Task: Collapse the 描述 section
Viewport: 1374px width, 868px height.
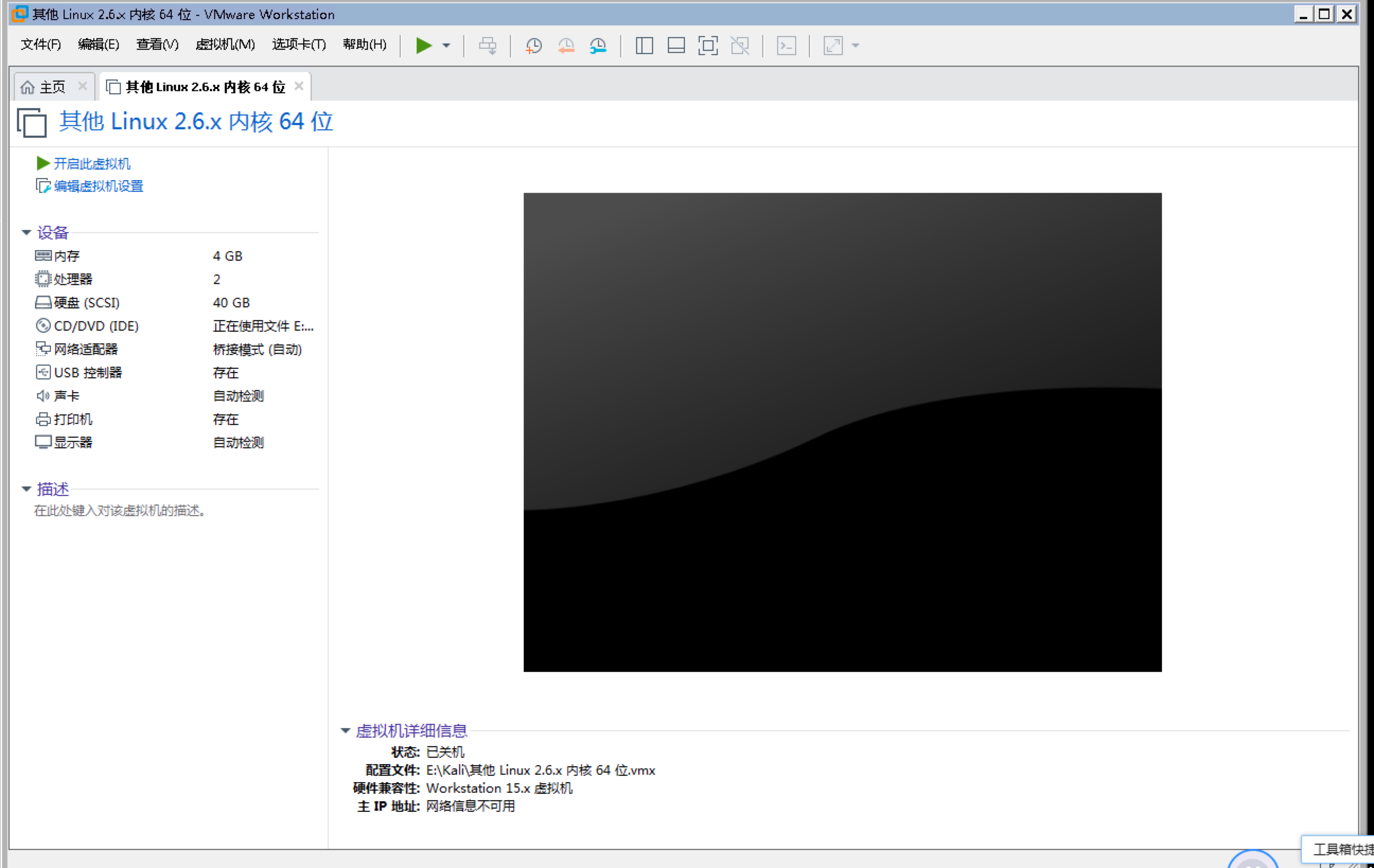Action: coord(27,489)
